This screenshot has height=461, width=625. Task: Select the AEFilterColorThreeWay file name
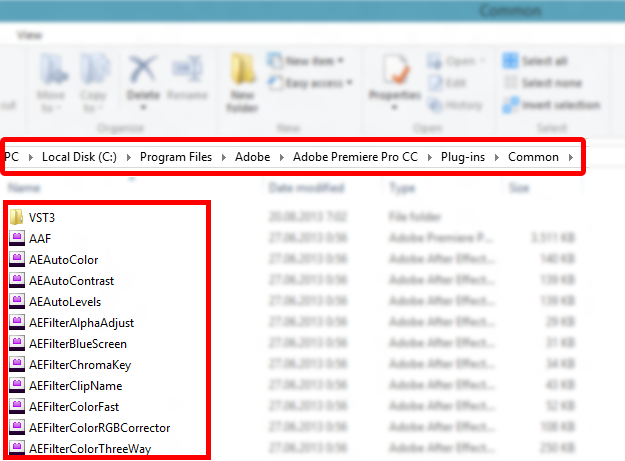(x=90, y=449)
